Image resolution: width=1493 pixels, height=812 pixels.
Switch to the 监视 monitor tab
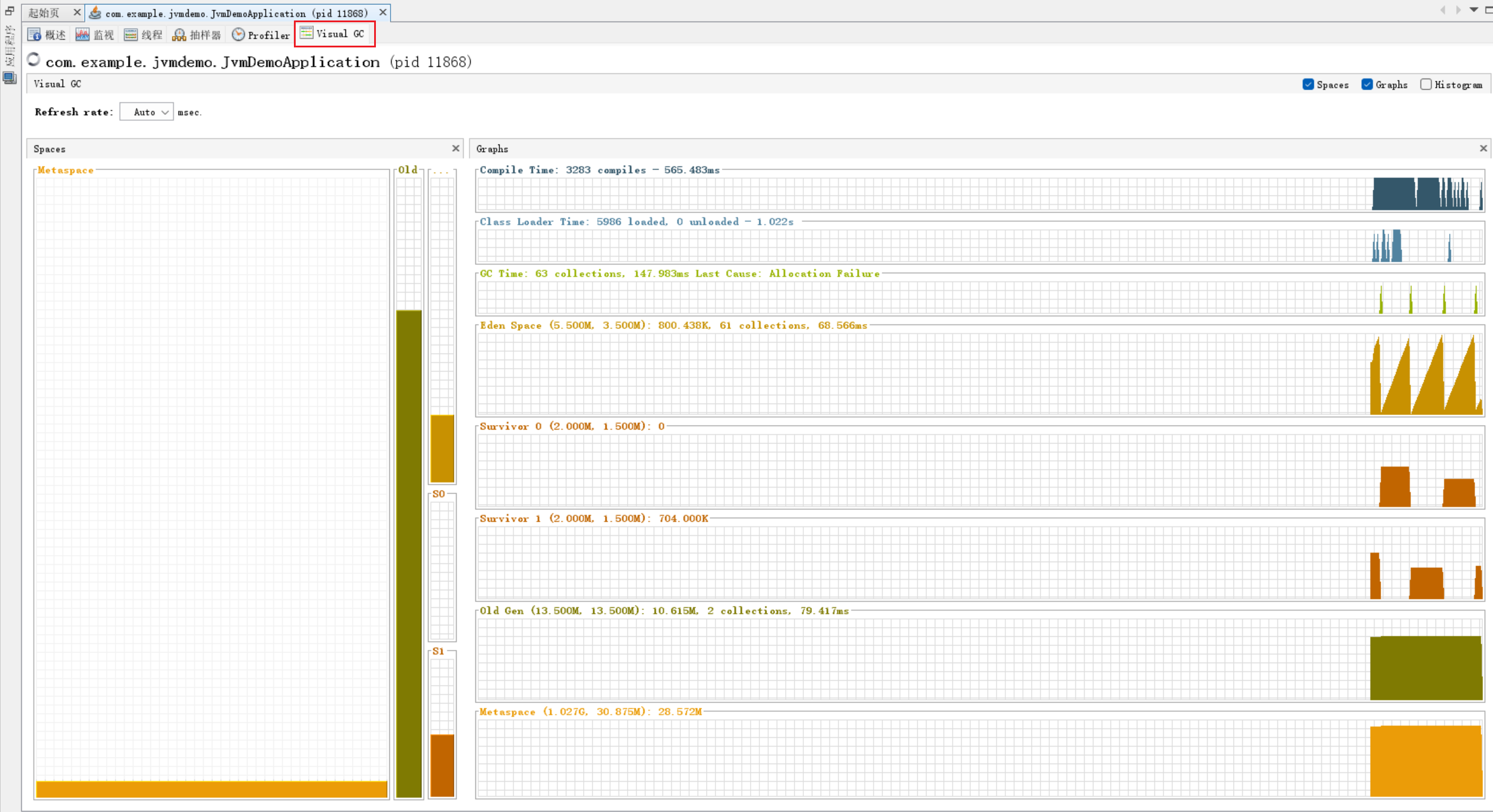(x=95, y=35)
